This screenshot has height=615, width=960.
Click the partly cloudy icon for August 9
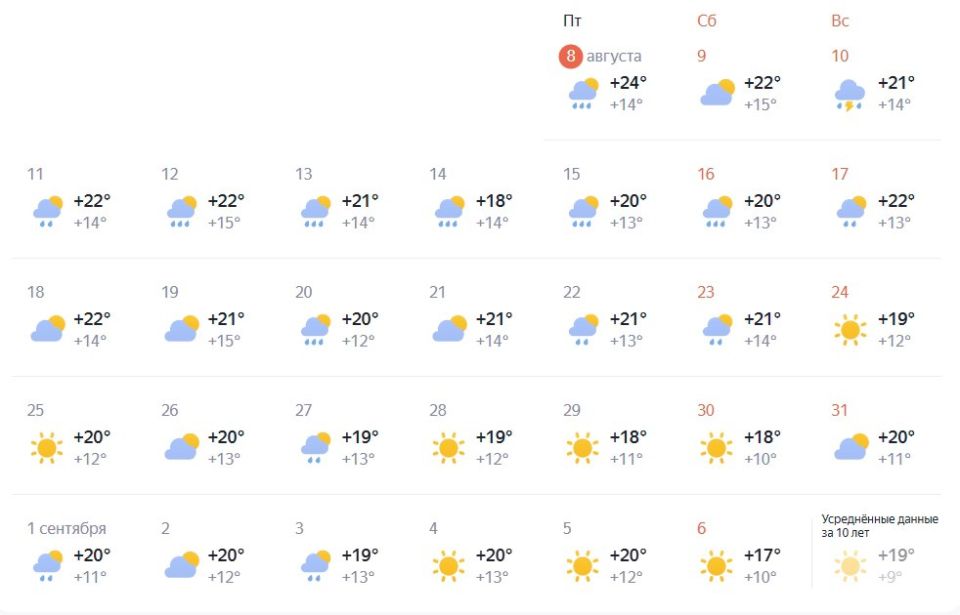click(x=717, y=92)
